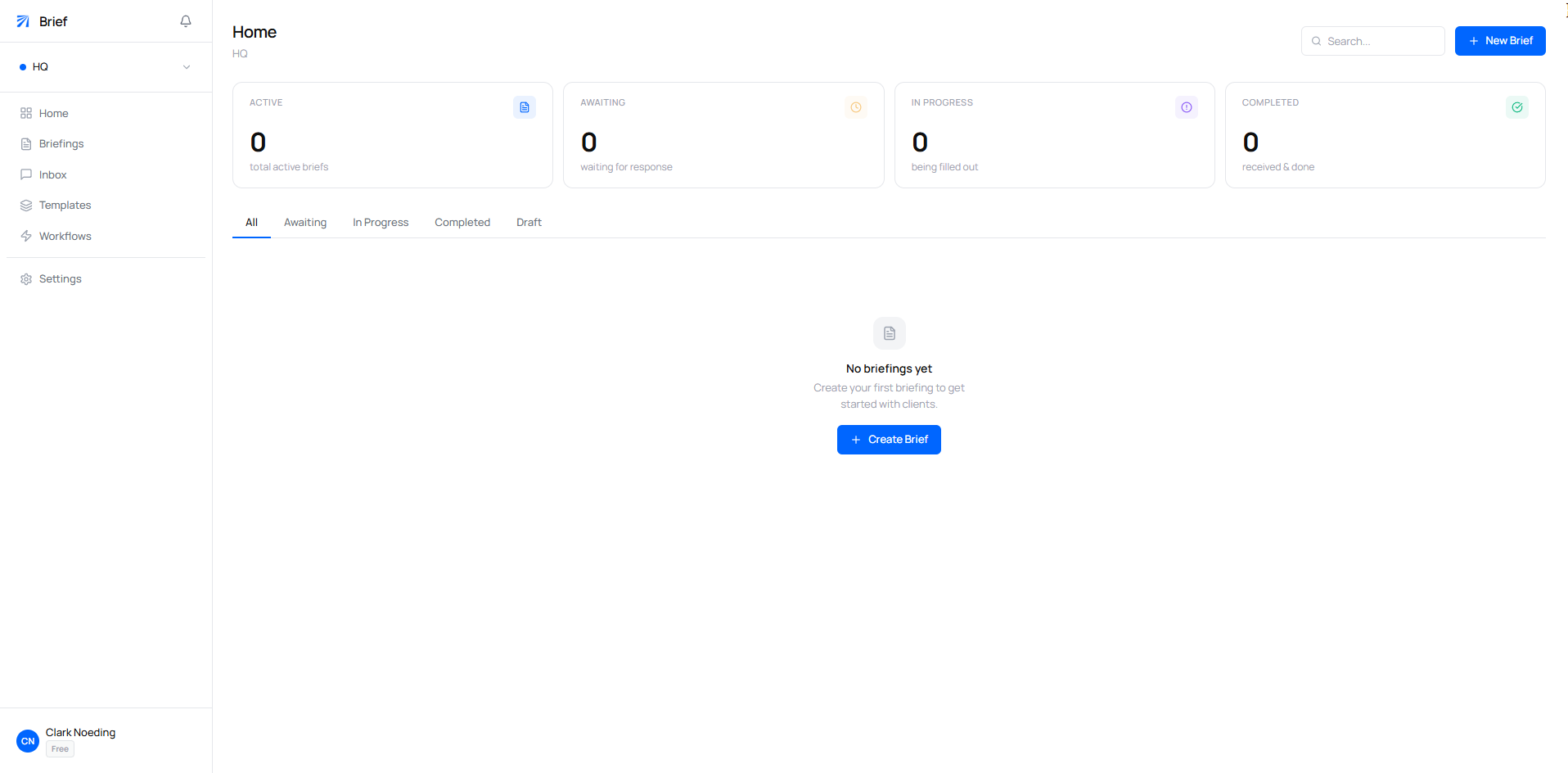Click the clock icon on the Awaiting card
The width and height of the screenshot is (1568, 773).
tap(855, 106)
